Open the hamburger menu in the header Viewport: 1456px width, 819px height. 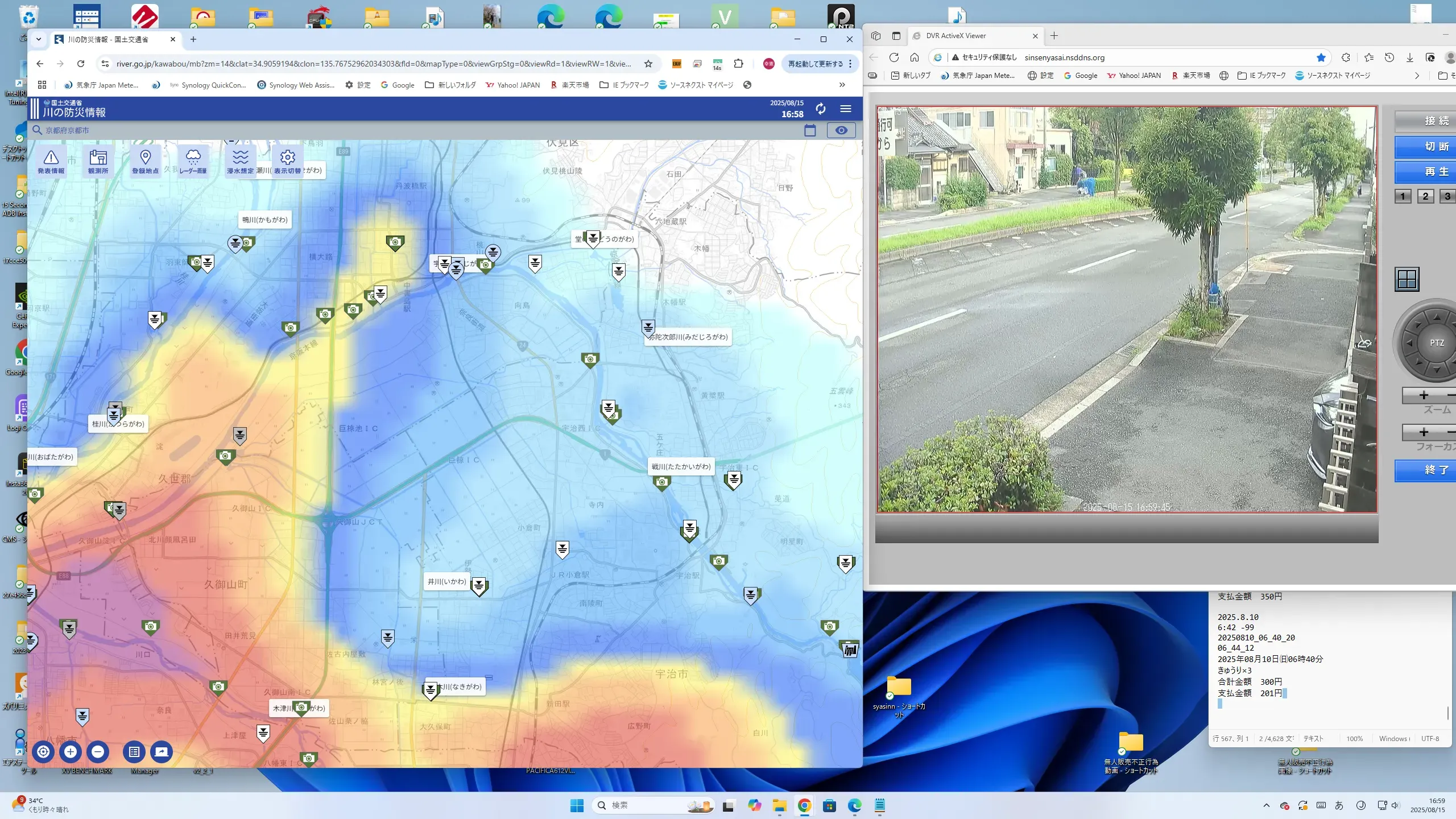tap(846, 109)
